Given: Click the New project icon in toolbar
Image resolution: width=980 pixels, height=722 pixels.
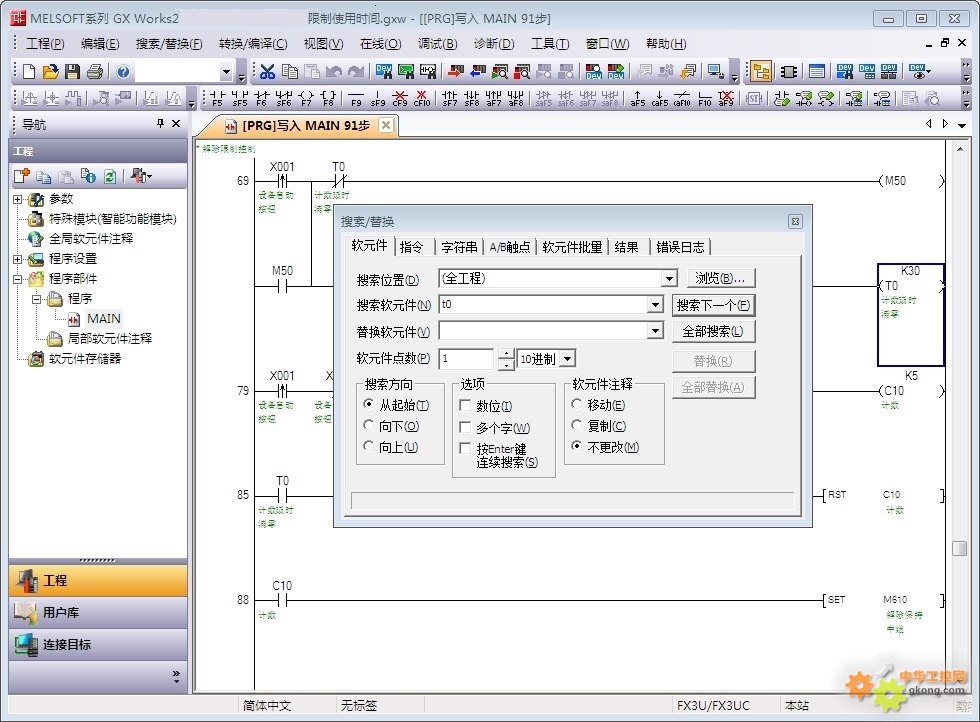Looking at the screenshot, I should tap(29, 72).
